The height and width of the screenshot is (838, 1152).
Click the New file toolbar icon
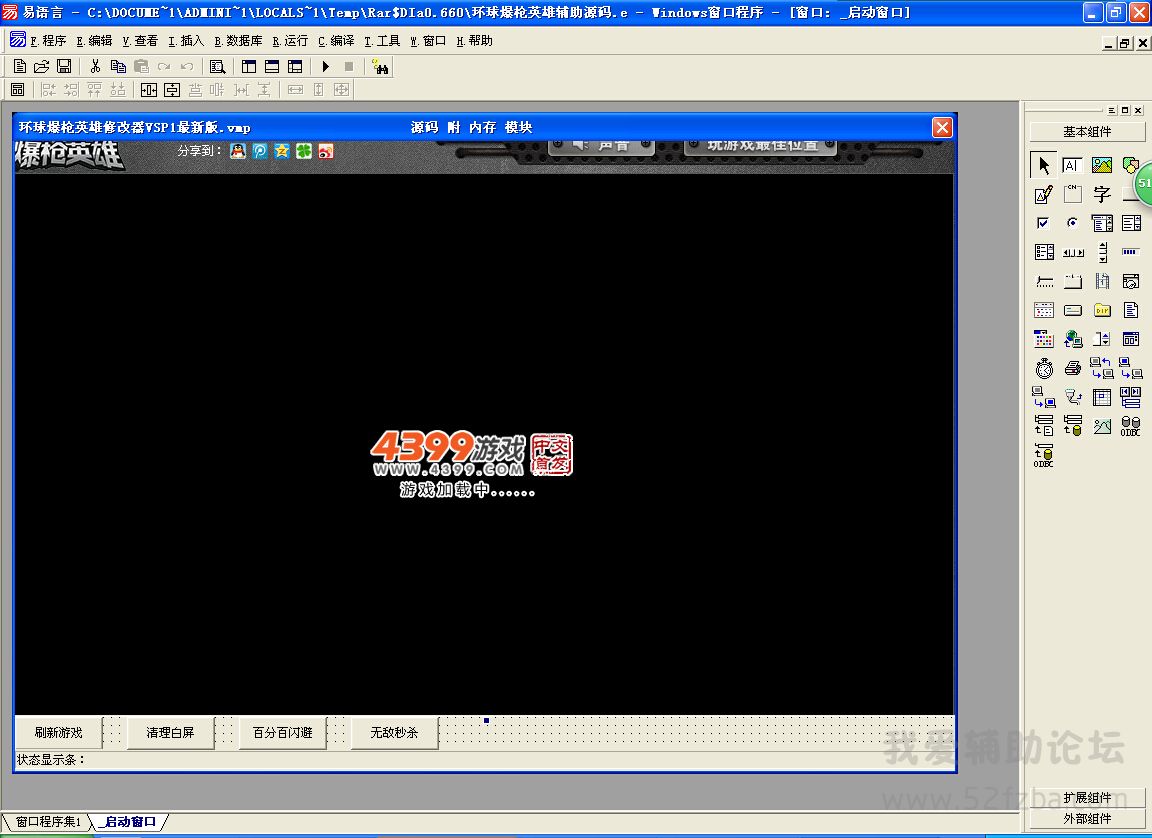pyautogui.click(x=20, y=67)
